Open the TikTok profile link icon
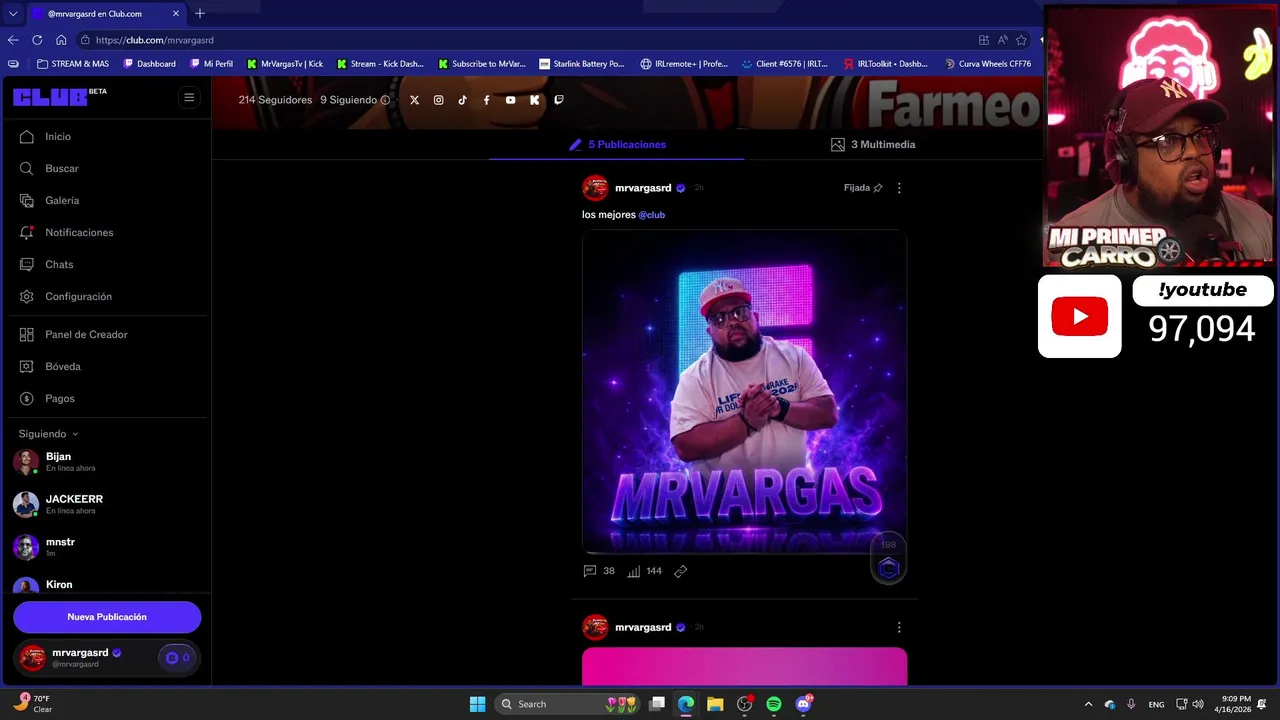 tap(462, 100)
